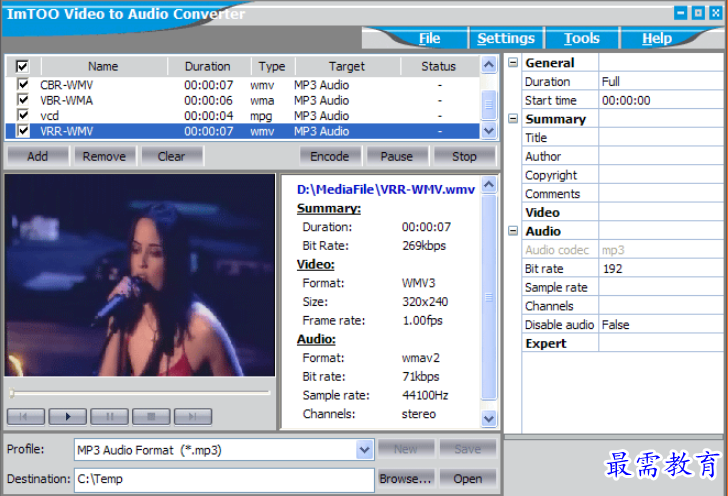Select the VBR-WMA row in file list
This screenshot has height=496, width=728.
coord(242,100)
